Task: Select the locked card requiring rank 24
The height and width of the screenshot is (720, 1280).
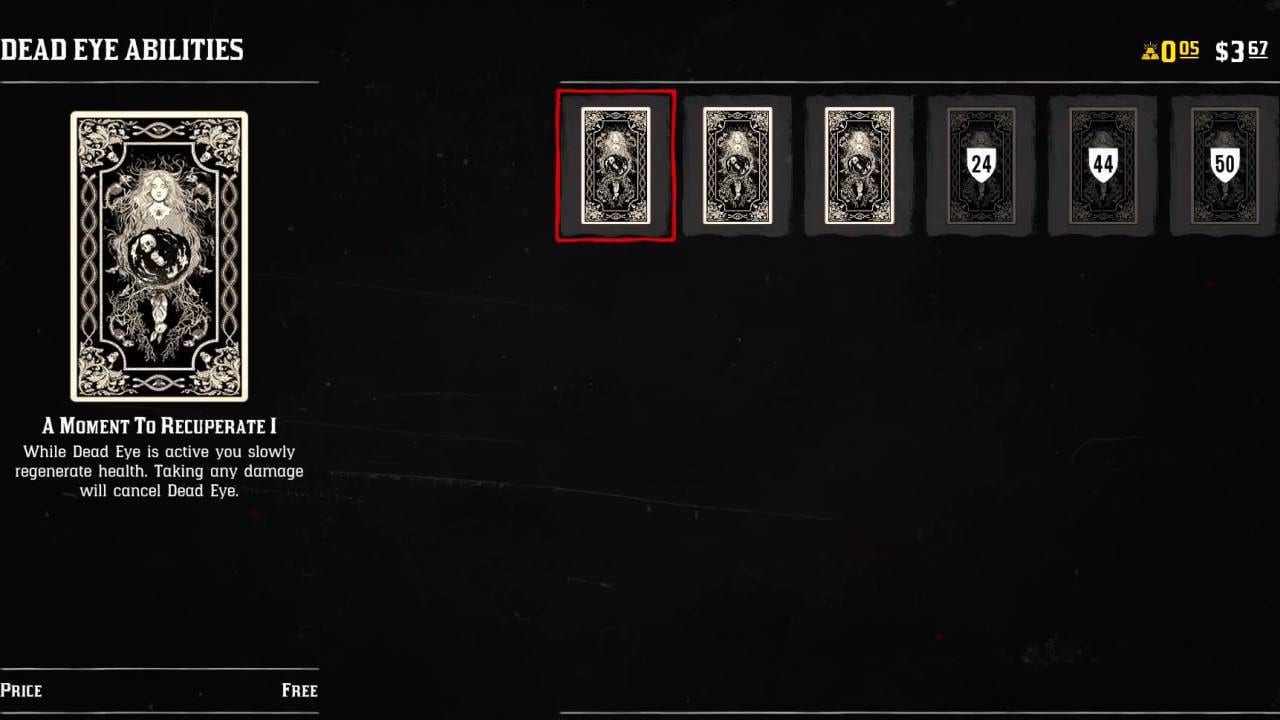Action: [981, 166]
